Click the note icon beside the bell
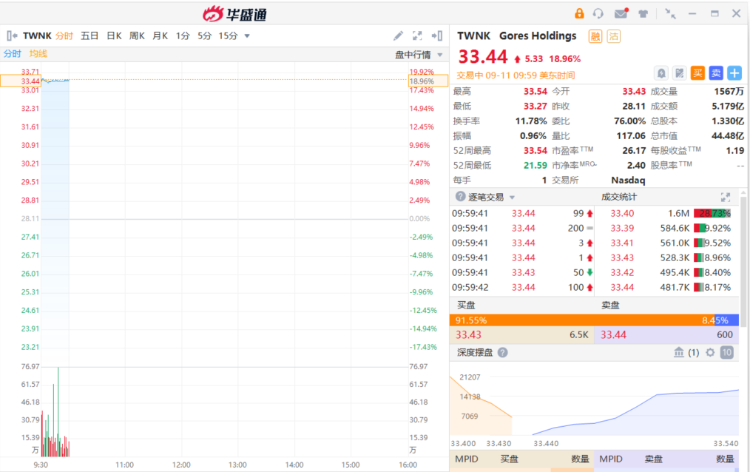 point(679,73)
